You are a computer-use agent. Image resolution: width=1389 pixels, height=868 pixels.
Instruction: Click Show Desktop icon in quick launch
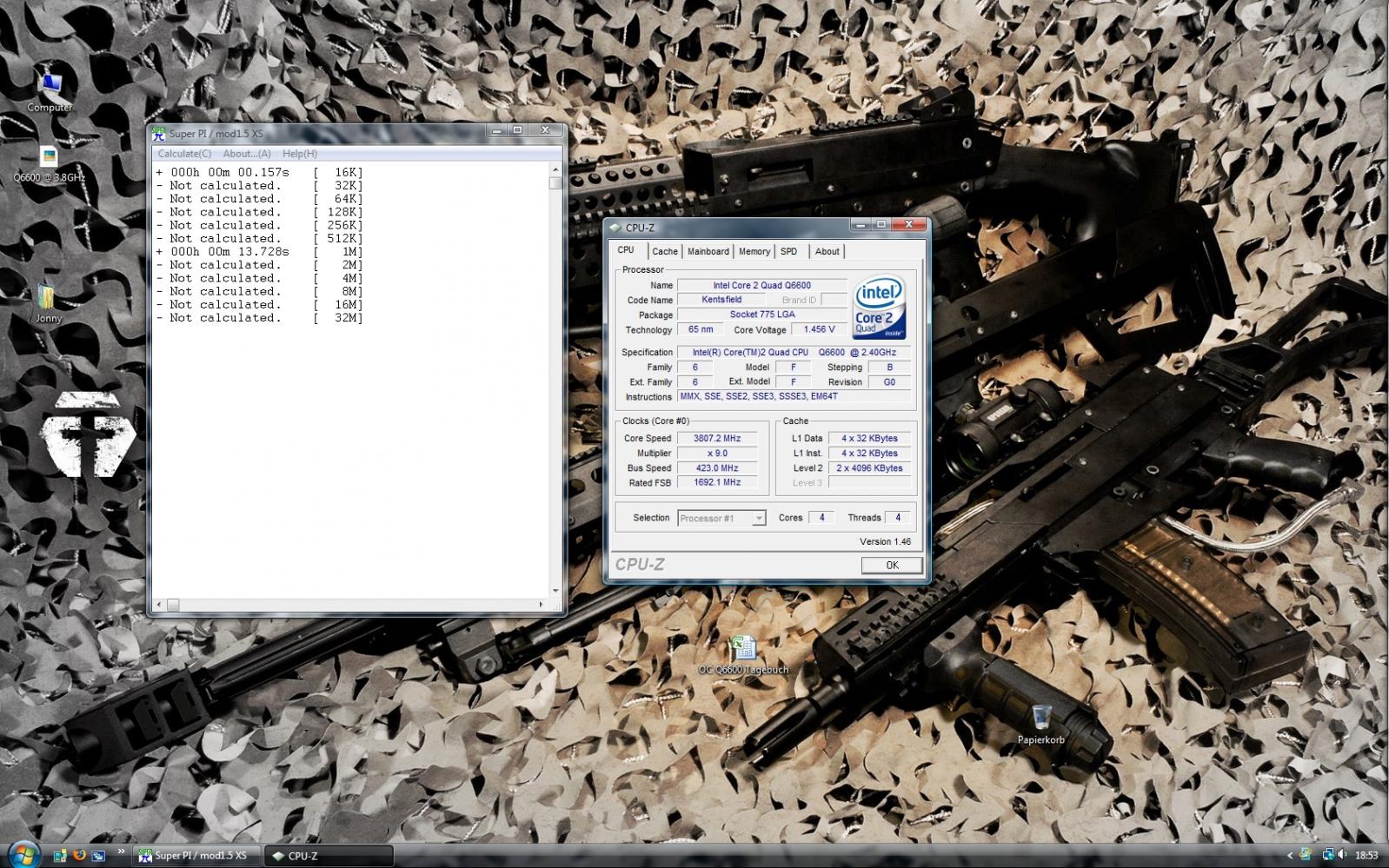(x=60, y=855)
